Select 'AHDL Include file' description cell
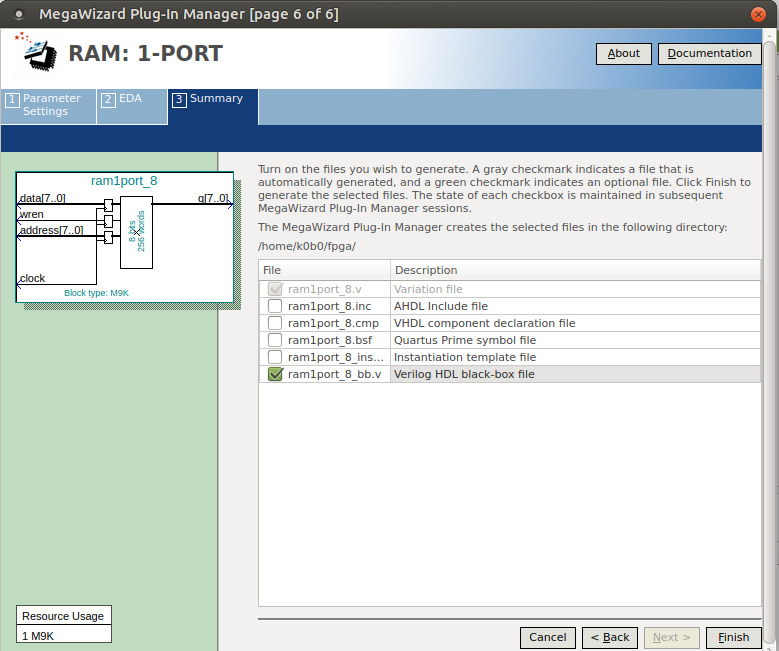Image resolution: width=779 pixels, height=651 pixels. click(575, 306)
